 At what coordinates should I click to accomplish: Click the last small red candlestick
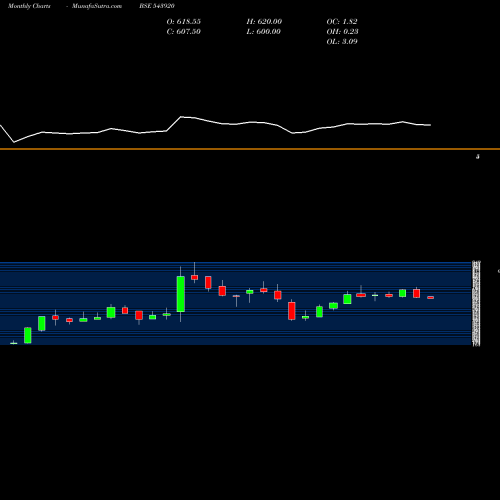coord(431,297)
